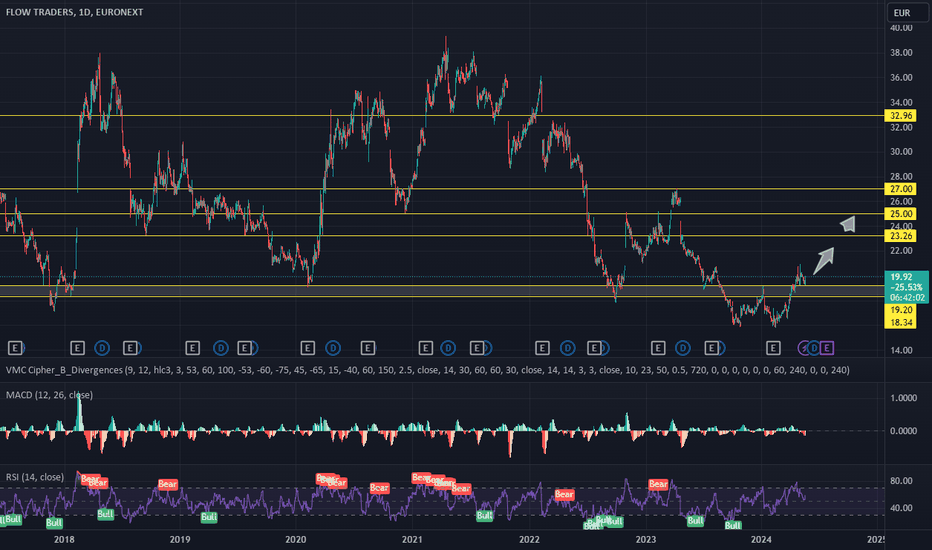This screenshot has height=550, width=932.
Task: Select the 23.26 yellow price label
Action: pyautogui.click(x=901, y=236)
